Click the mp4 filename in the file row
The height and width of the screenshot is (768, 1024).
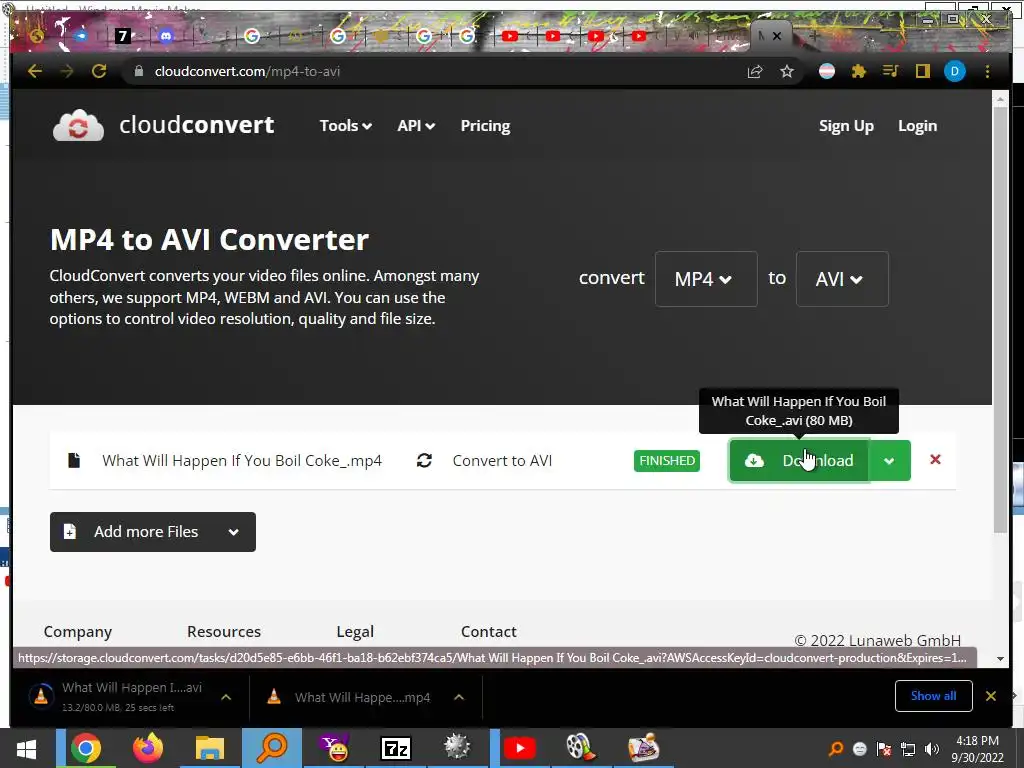point(242,460)
